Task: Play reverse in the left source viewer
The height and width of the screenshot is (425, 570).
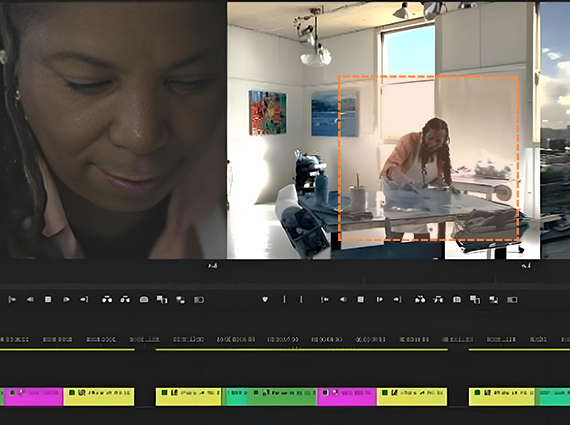Action: 30,299
